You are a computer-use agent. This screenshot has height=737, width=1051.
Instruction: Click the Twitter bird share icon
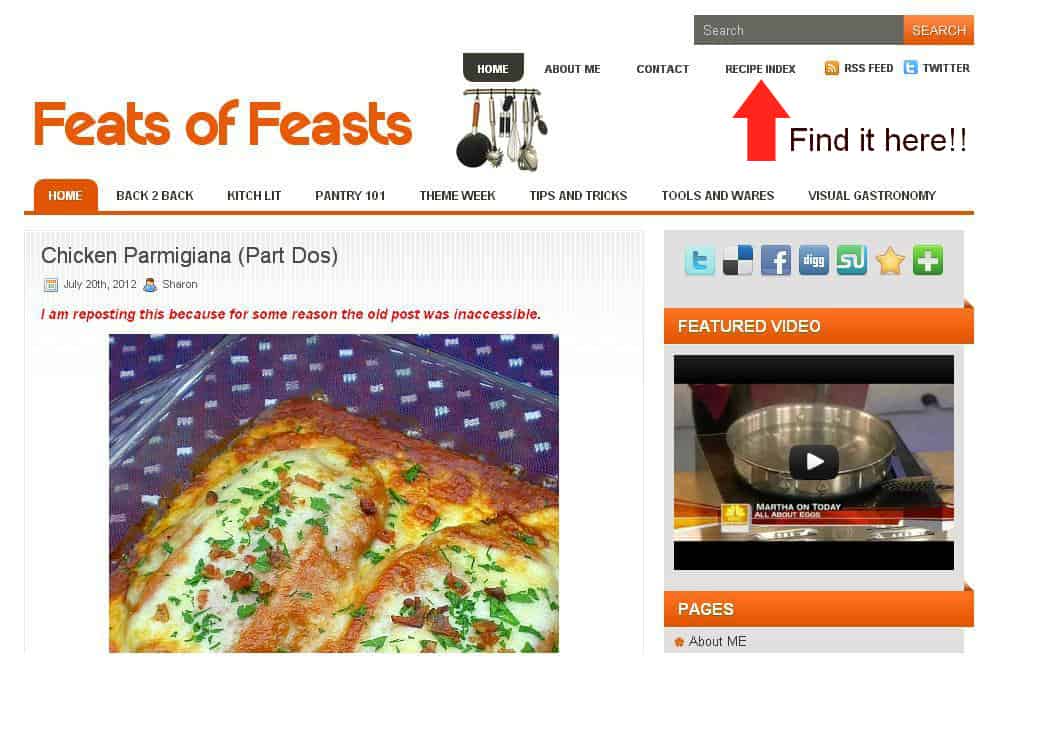tap(700, 261)
